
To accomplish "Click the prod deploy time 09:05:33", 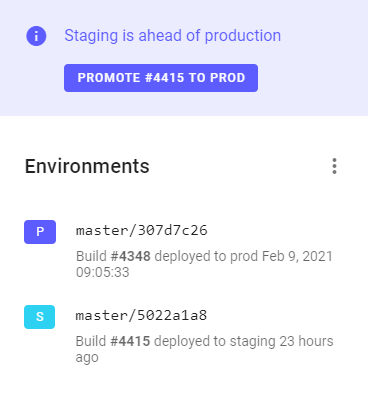I will pos(103,272).
